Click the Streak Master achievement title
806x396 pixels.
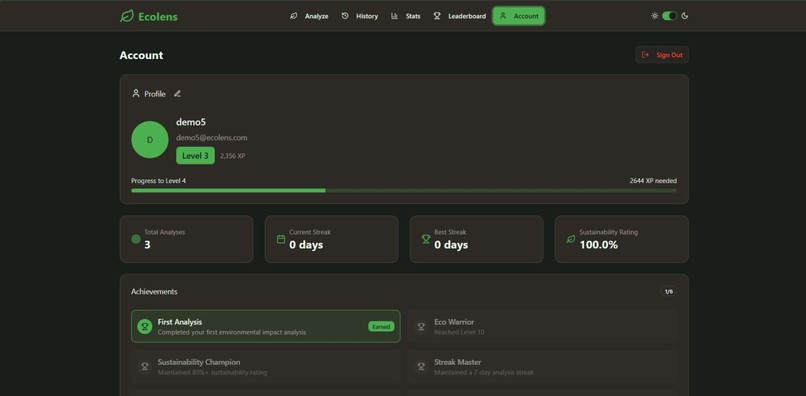click(x=458, y=362)
